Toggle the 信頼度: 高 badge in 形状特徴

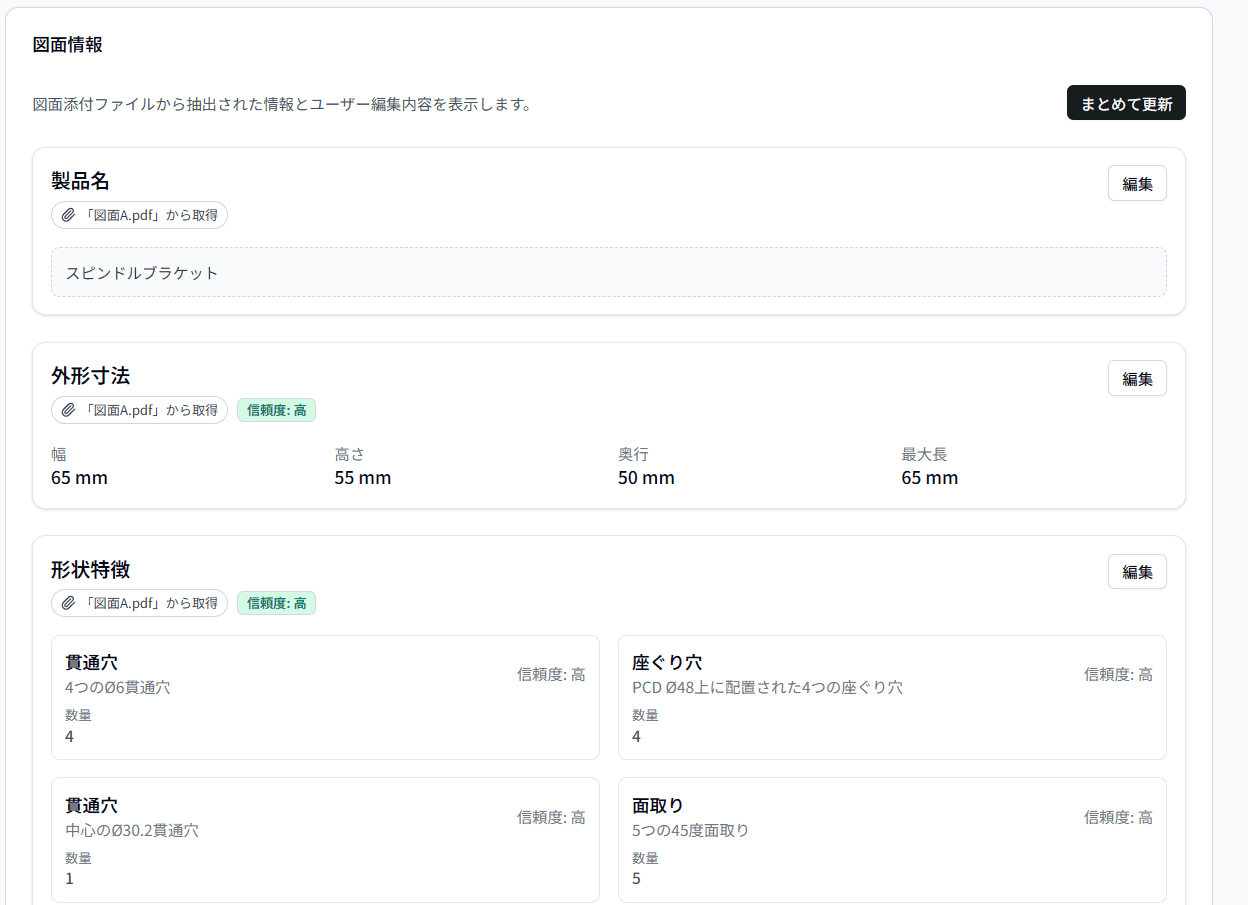[276, 603]
